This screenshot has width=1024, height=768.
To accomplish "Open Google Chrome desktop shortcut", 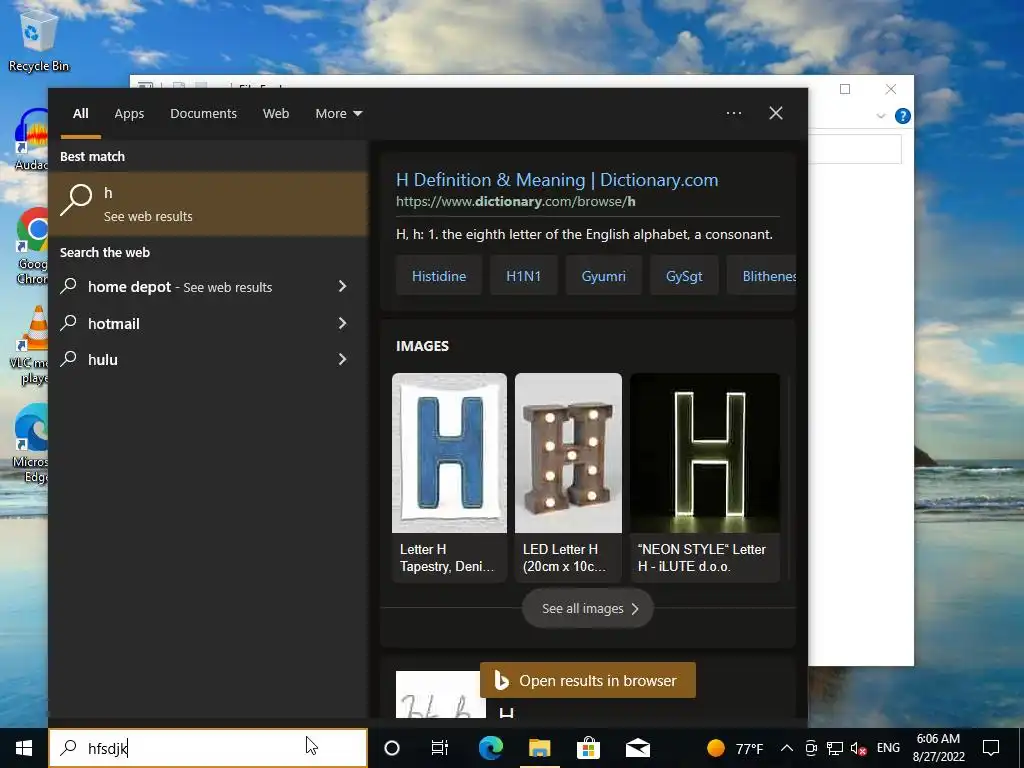I will click(31, 246).
